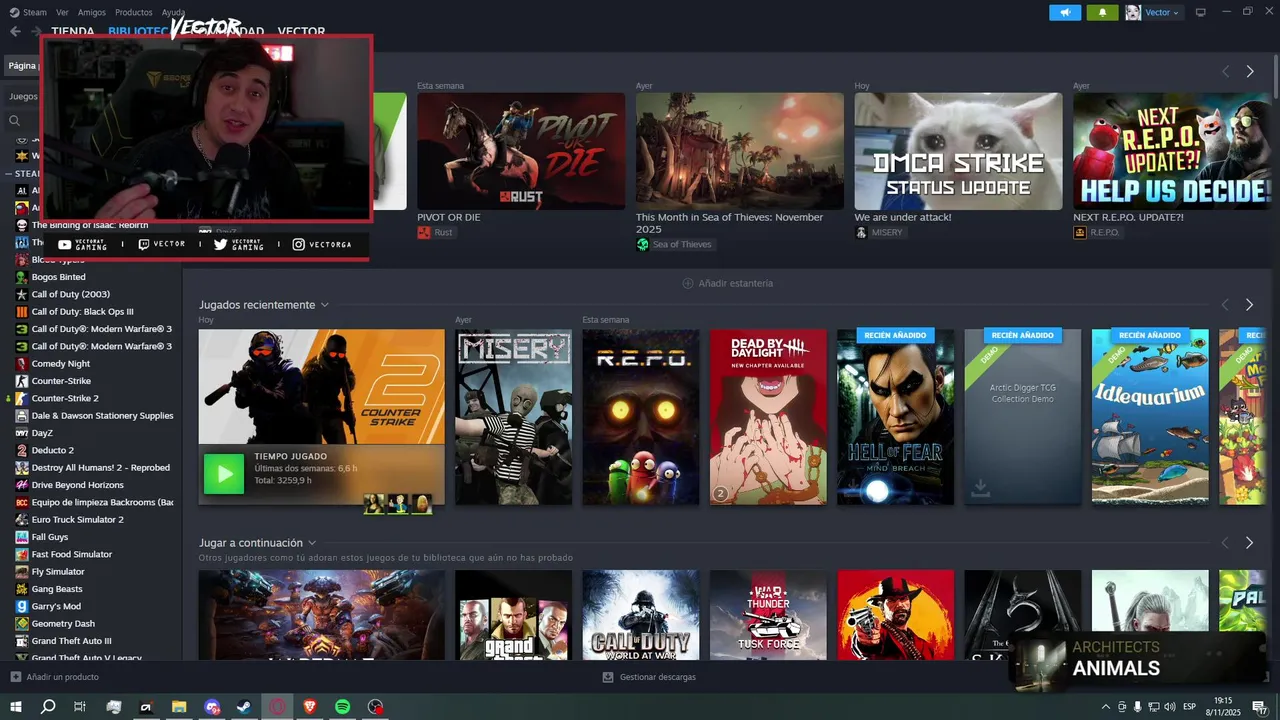Open Steam from the Windows taskbar
Image resolution: width=1280 pixels, height=720 pixels.
click(x=244, y=707)
